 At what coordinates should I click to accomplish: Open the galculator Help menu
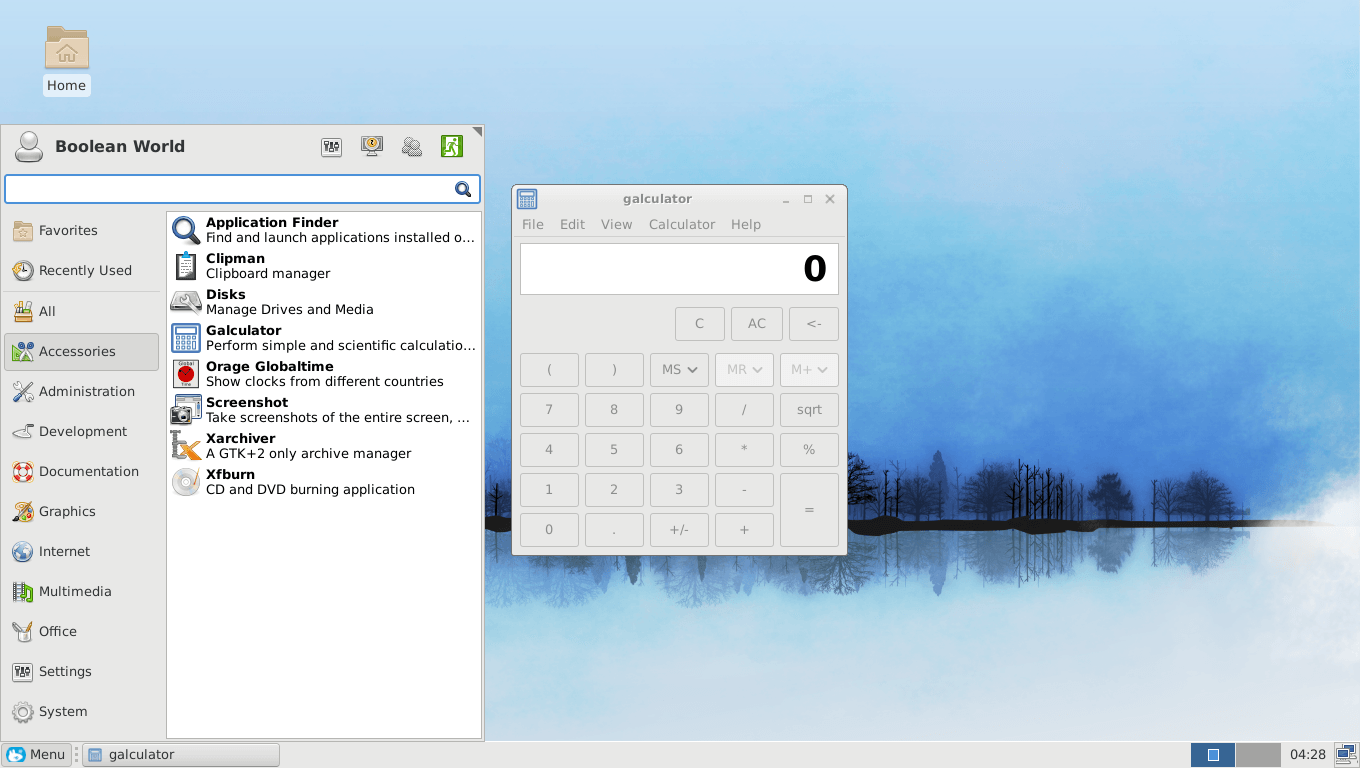[746, 225]
